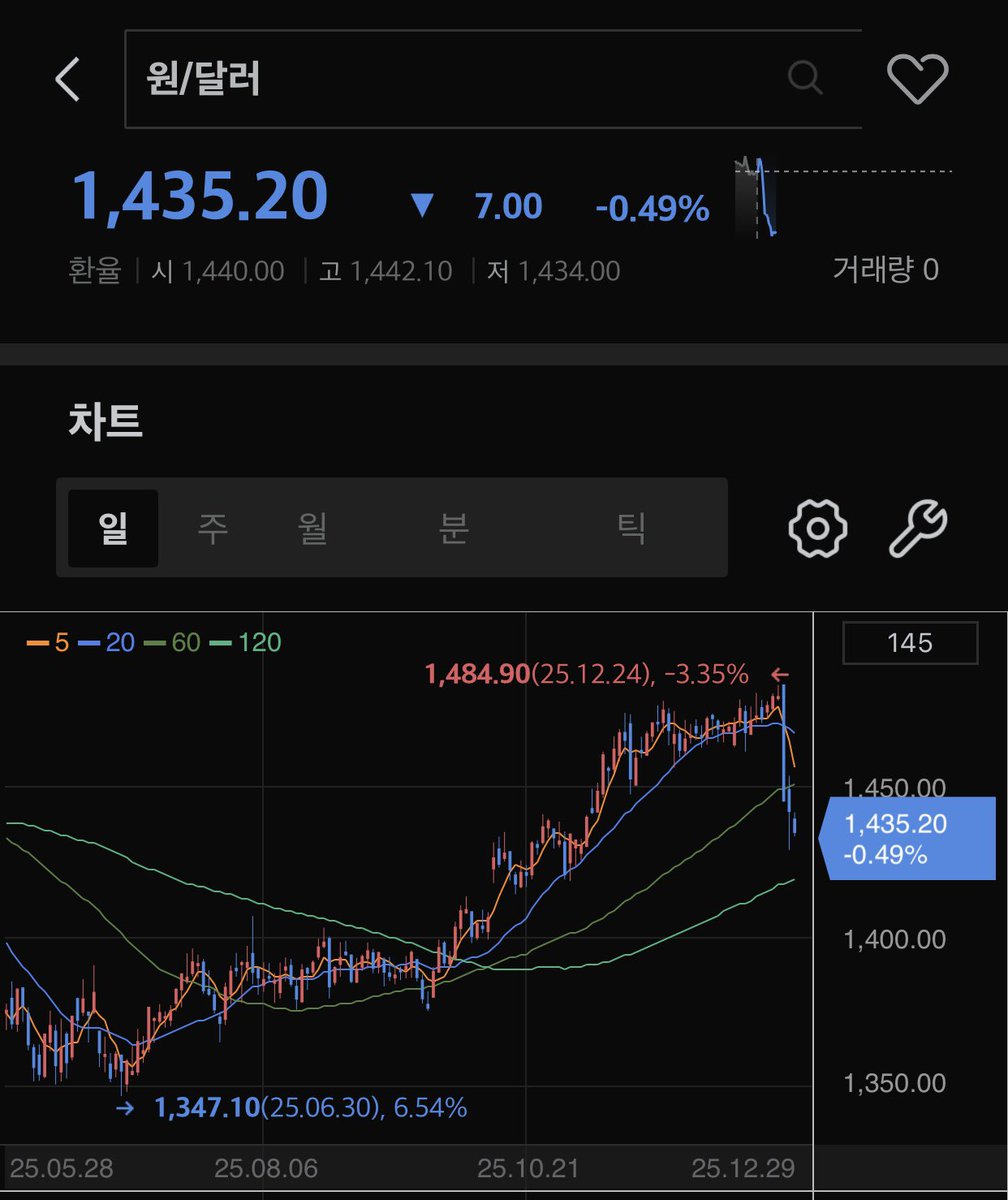Click the current rate 1,435.20 headline
The image size is (1008, 1200).
tap(200, 196)
